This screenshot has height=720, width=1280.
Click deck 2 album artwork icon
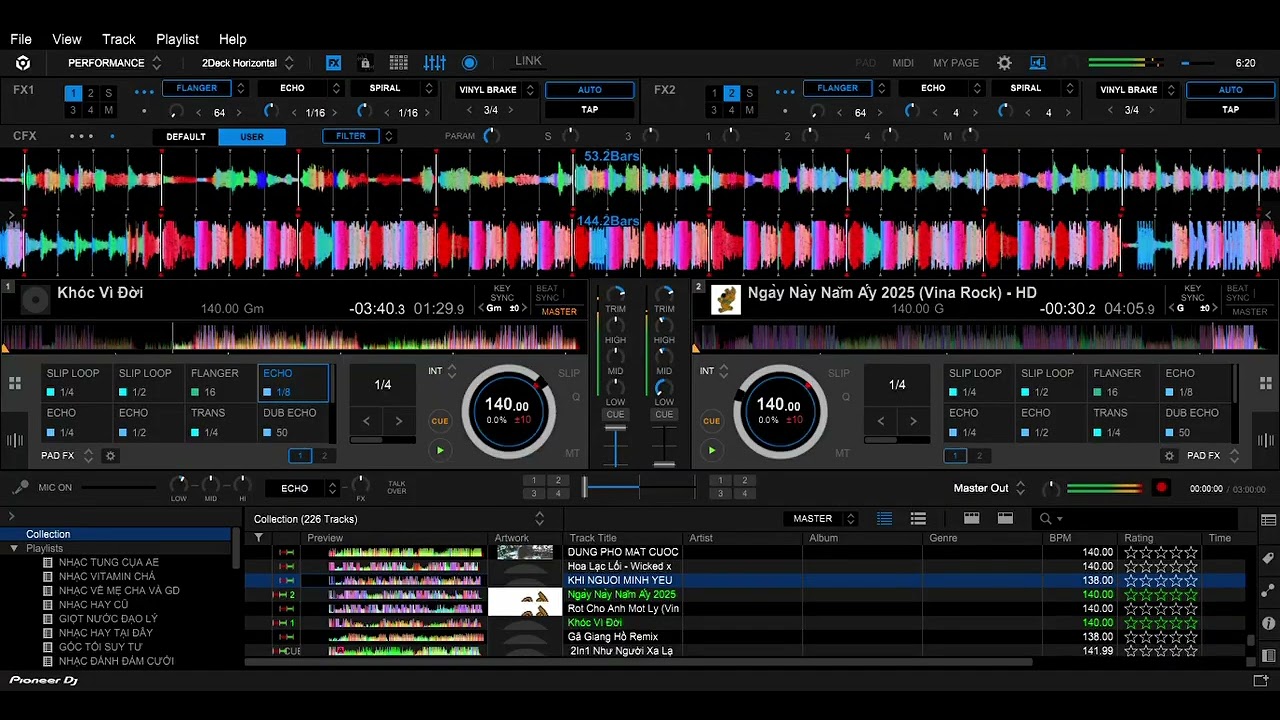(726, 299)
